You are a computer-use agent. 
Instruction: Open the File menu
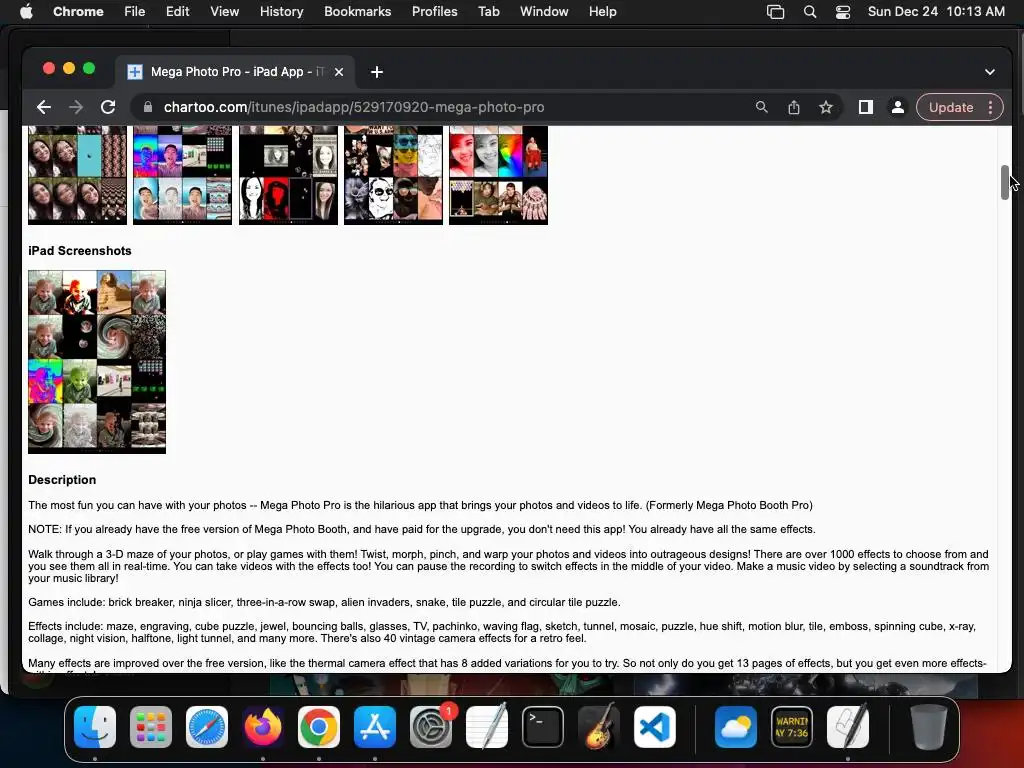[135, 11]
